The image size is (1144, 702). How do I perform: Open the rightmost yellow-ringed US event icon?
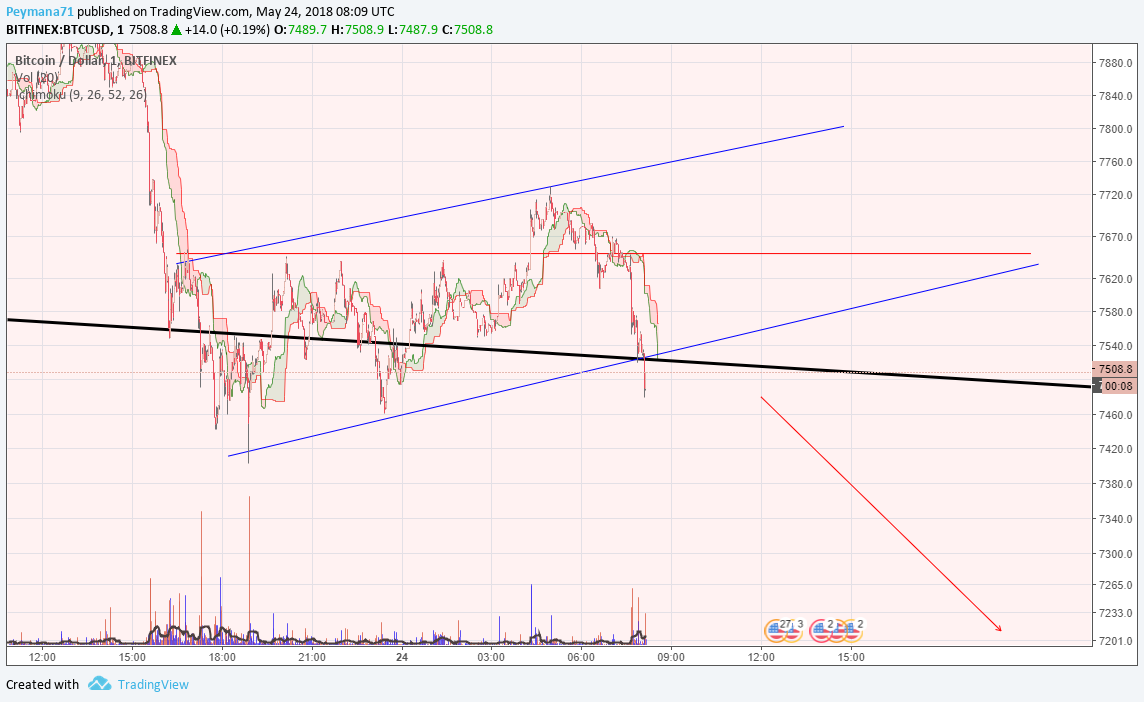(851, 630)
